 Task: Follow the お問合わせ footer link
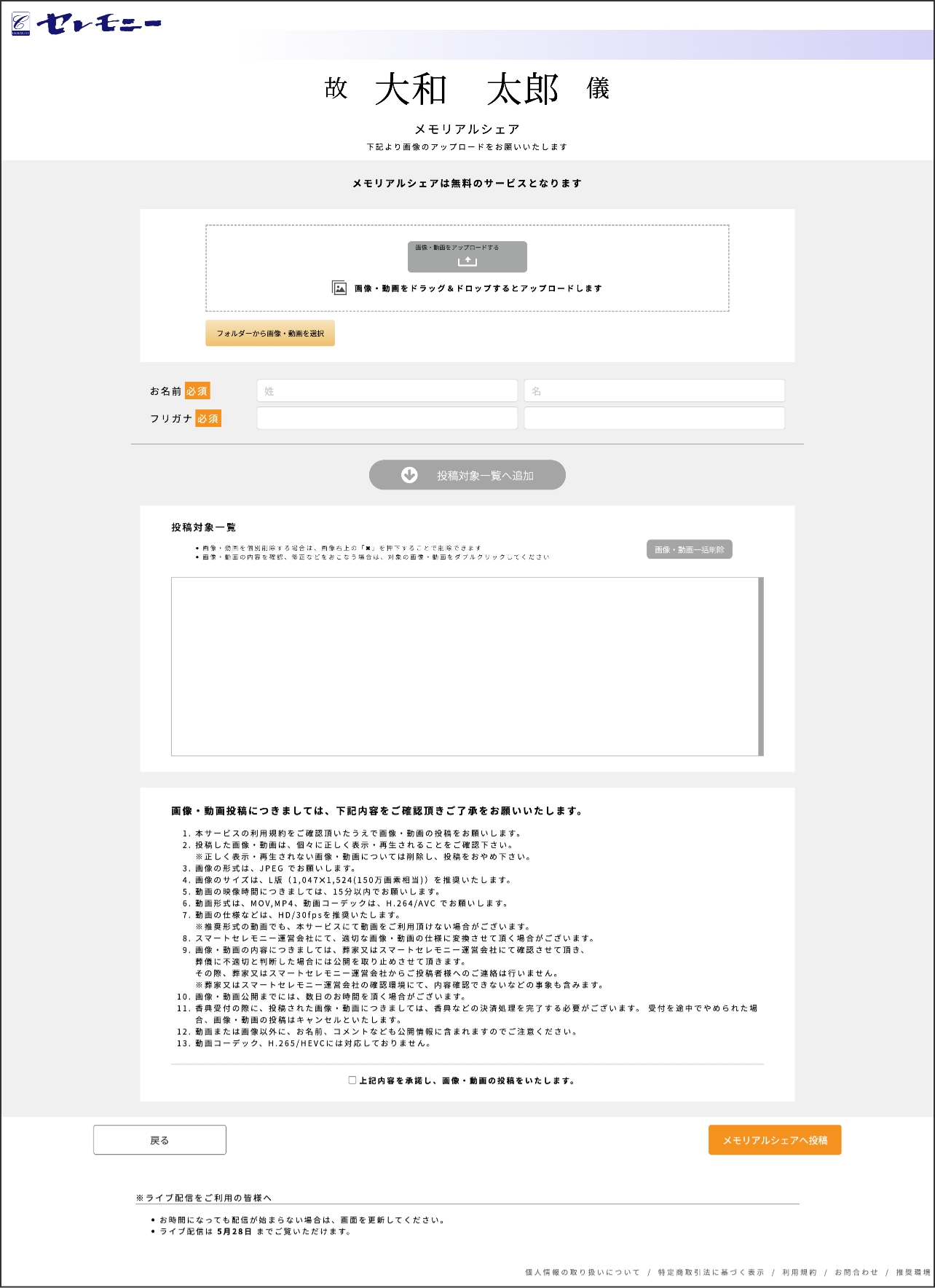pyautogui.click(x=856, y=1272)
